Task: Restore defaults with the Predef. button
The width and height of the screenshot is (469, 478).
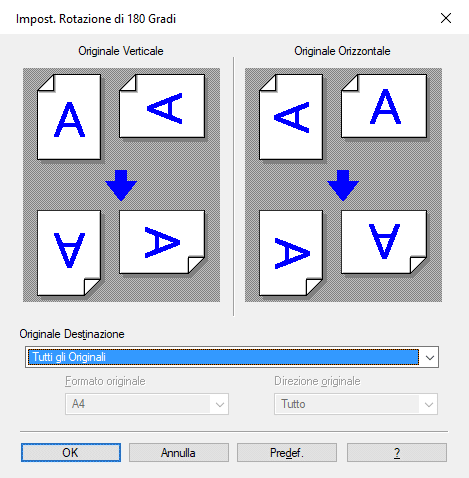Action: [287, 453]
